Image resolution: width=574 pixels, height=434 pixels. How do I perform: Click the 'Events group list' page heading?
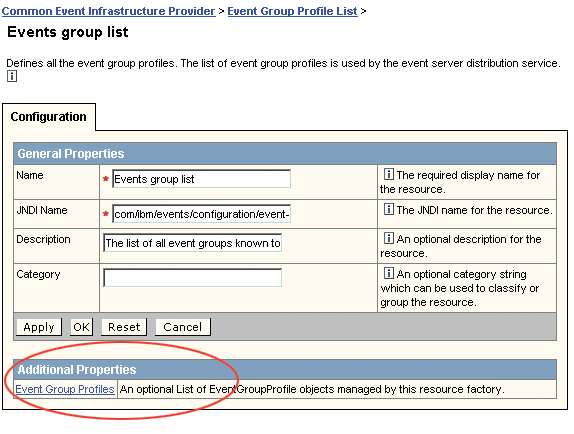[x=68, y=32]
